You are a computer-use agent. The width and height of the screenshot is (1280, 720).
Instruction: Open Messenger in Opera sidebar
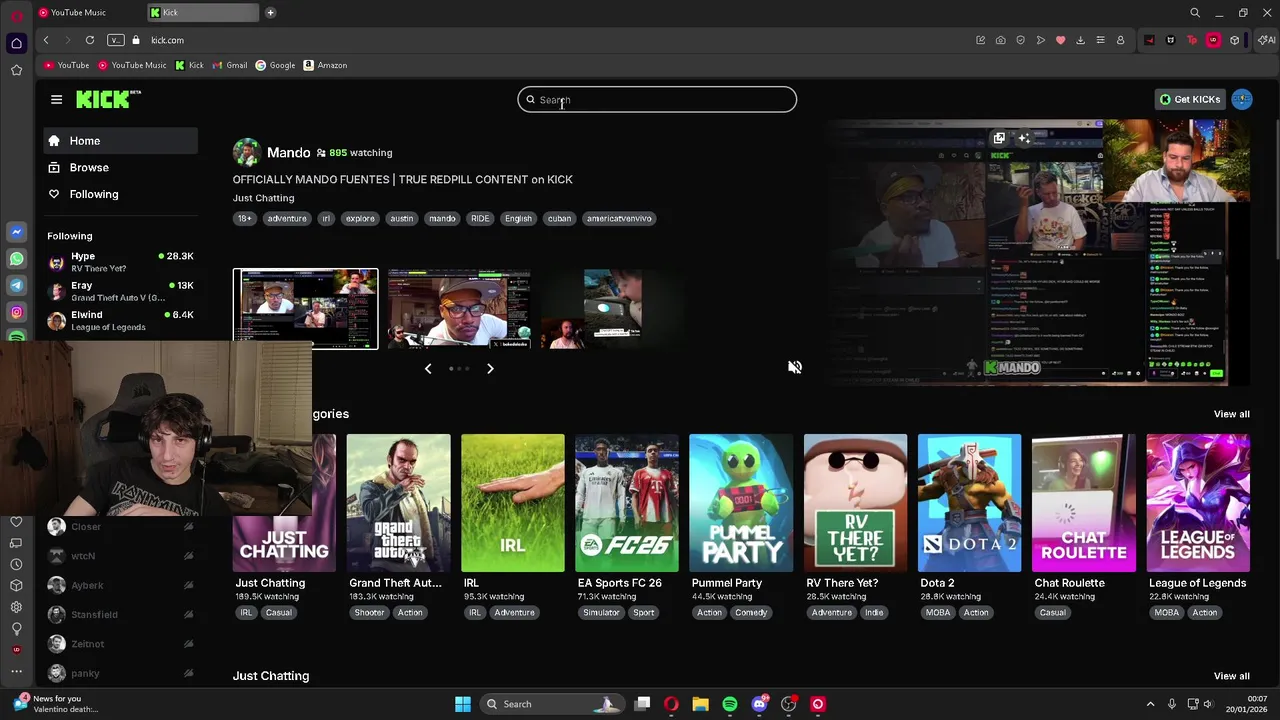pyautogui.click(x=16, y=231)
